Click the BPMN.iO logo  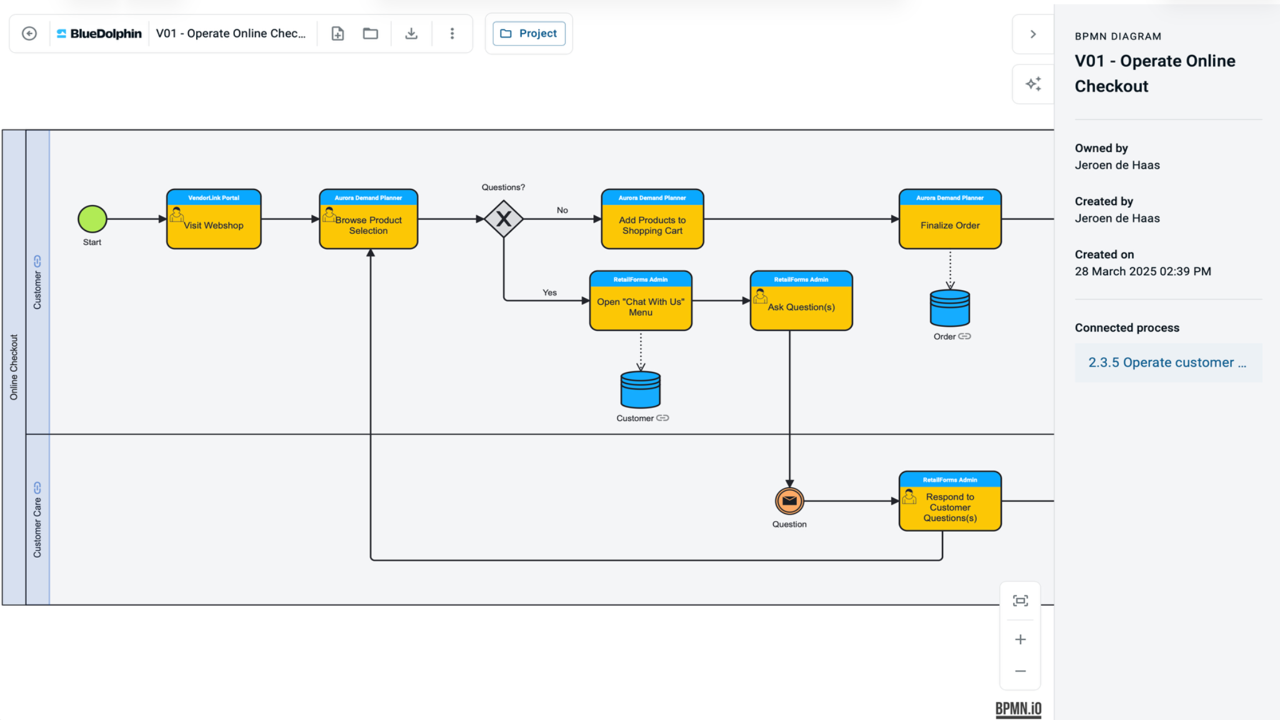coord(1018,709)
